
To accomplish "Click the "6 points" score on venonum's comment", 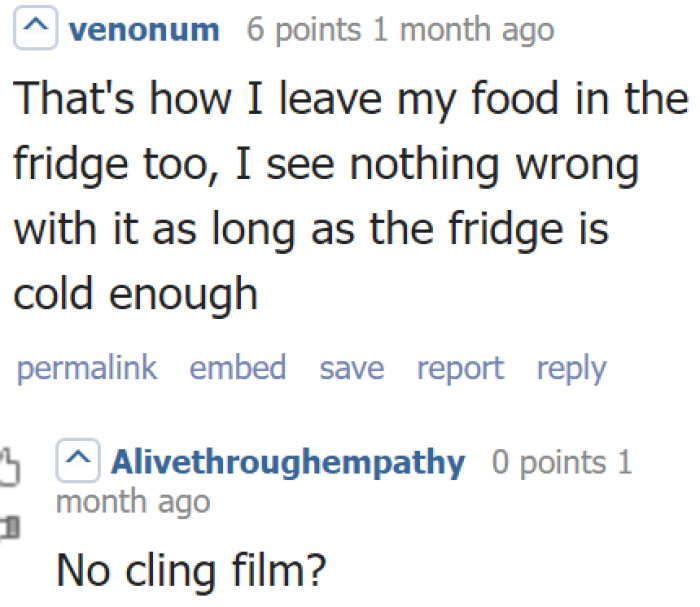I will (x=304, y=30).
